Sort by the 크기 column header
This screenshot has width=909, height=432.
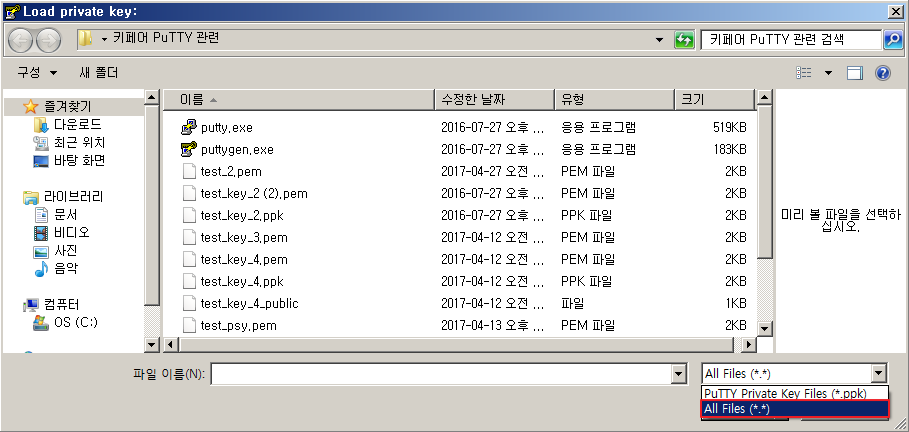(x=715, y=100)
